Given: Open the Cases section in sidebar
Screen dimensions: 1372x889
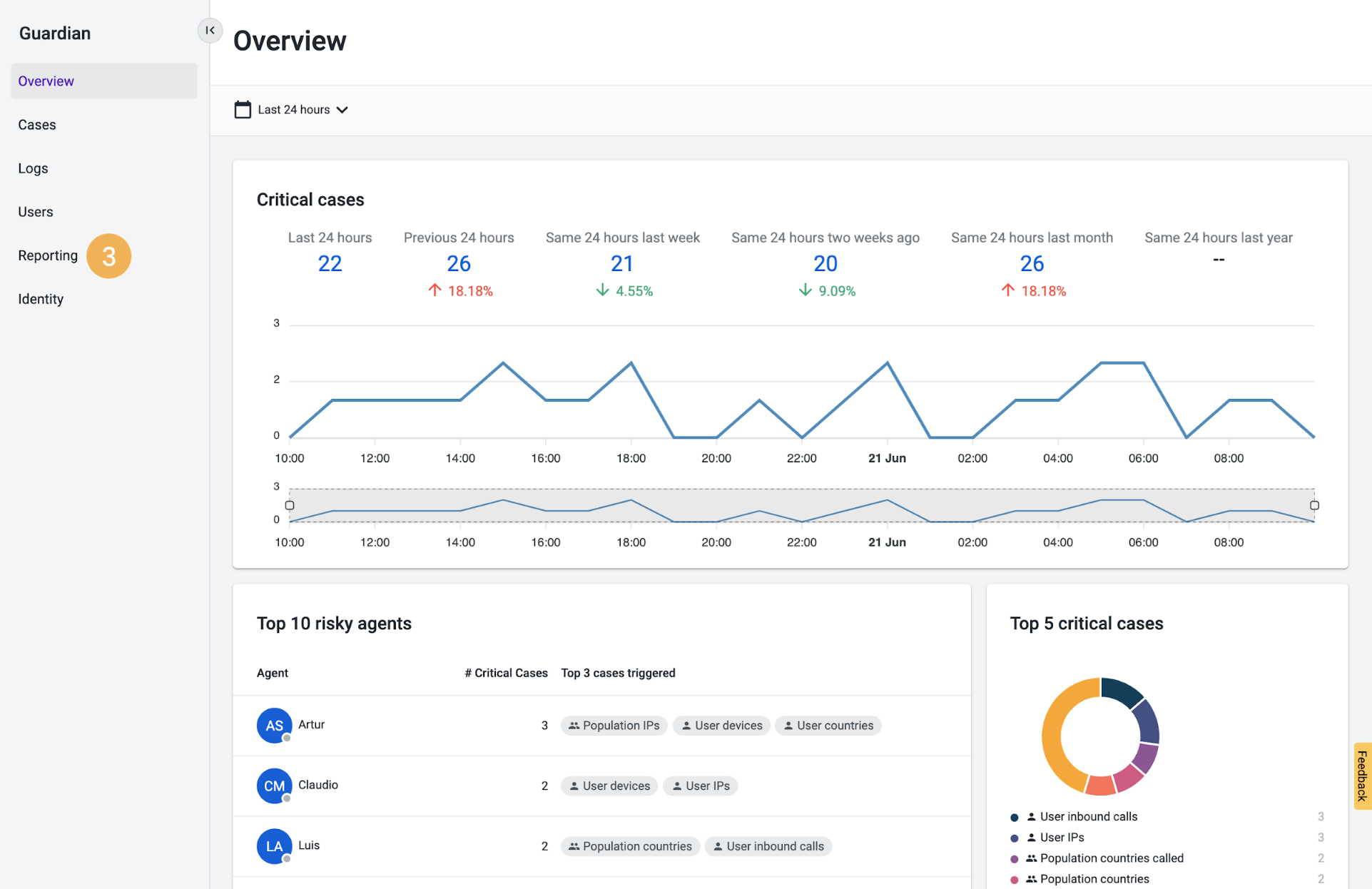Looking at the screenshot, I should tap(36, 124).
